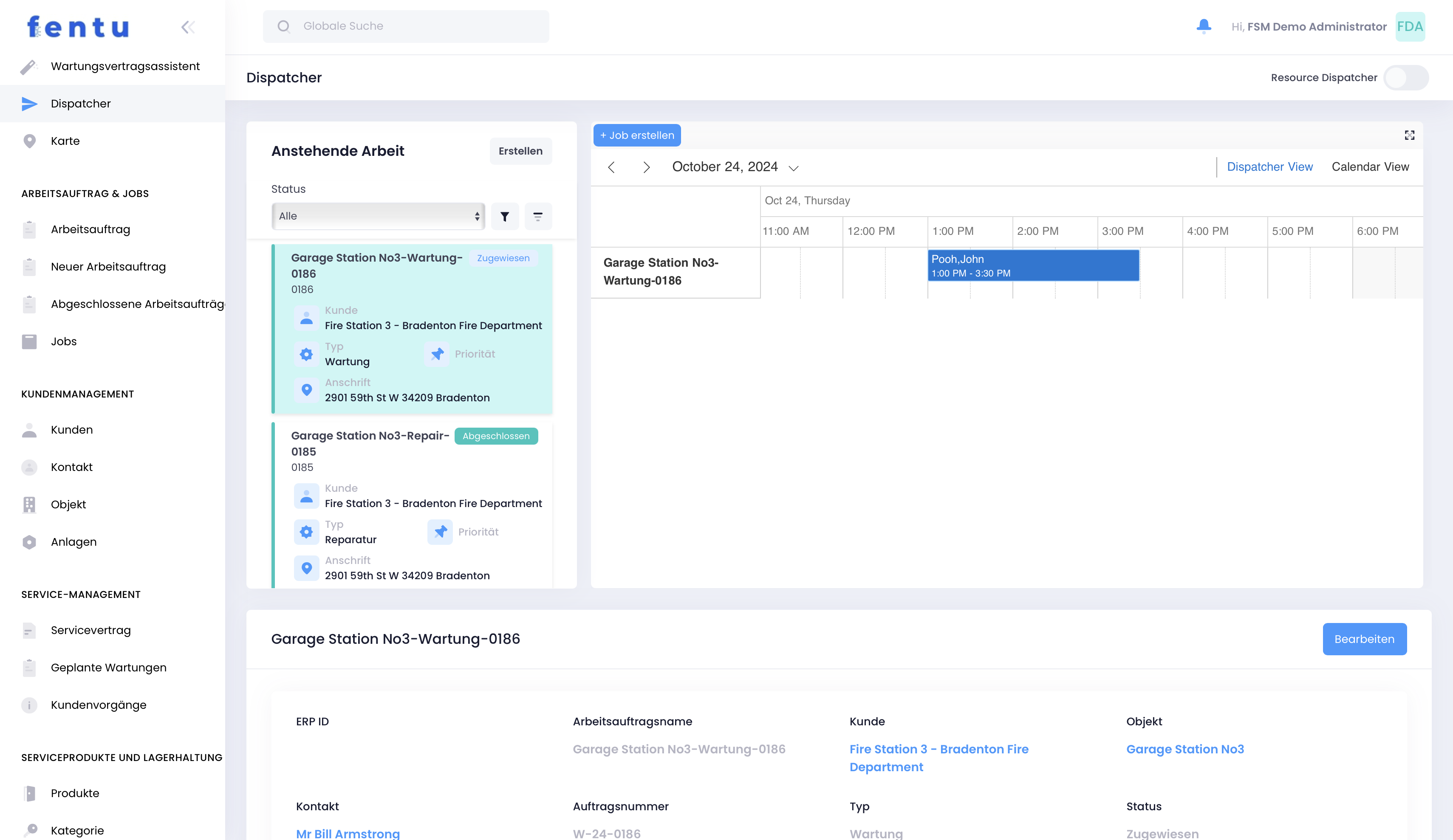Image resolution: width=1453 pixels, height=840 pixels.
Task: Open the Status dropdown showing Alle
Action: [x=378, y=216]
